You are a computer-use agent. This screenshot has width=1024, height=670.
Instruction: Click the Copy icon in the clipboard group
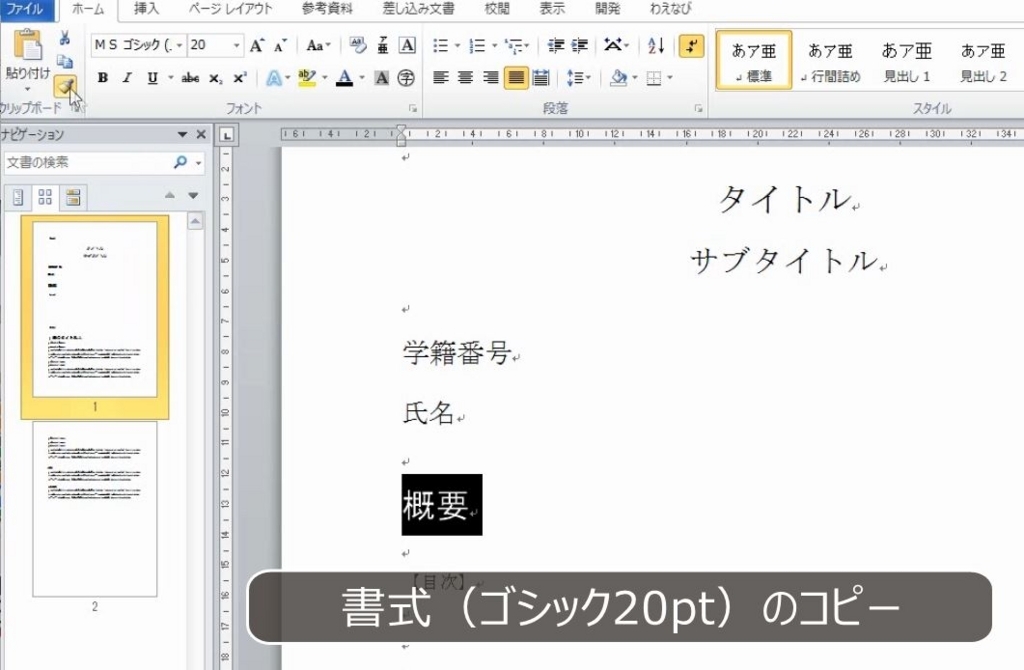point(64,61)
